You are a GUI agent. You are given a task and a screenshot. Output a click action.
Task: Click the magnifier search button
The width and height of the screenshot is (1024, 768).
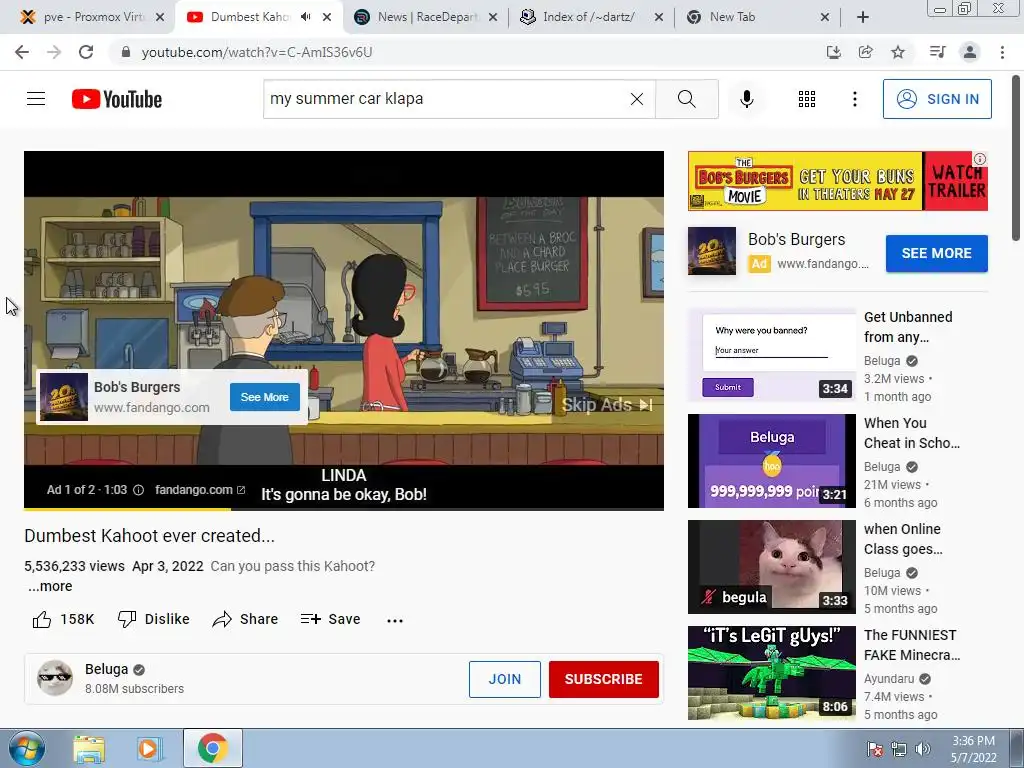686,99
